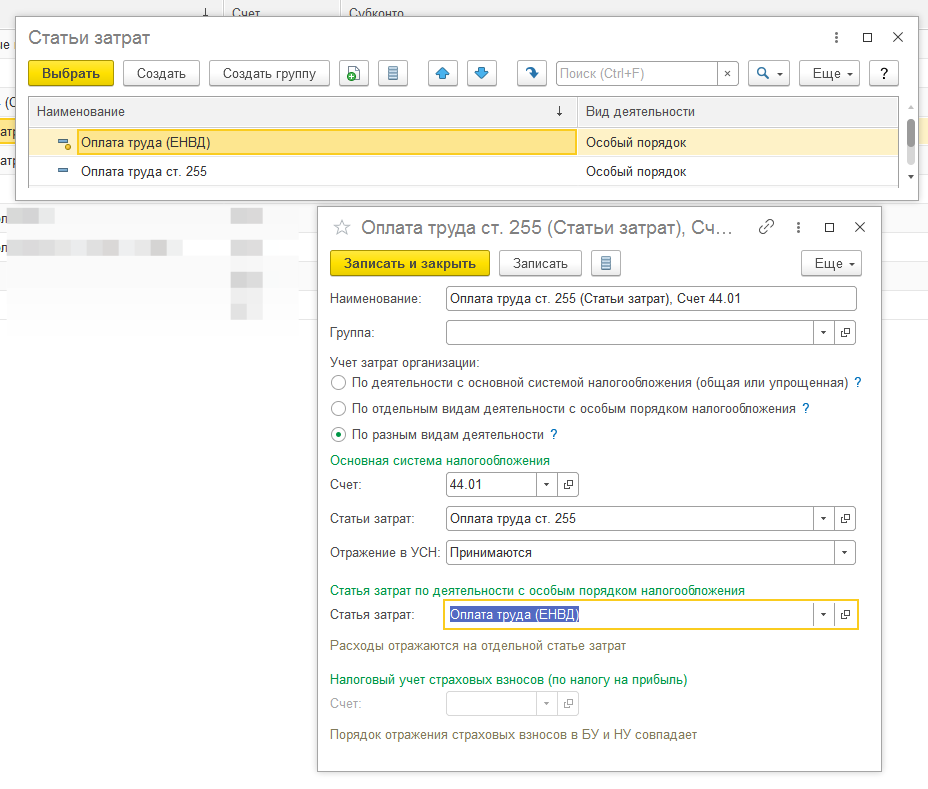Expand the Группа field dropdown
This screenshot has height=789, width=928.
[x=823, y=332]
